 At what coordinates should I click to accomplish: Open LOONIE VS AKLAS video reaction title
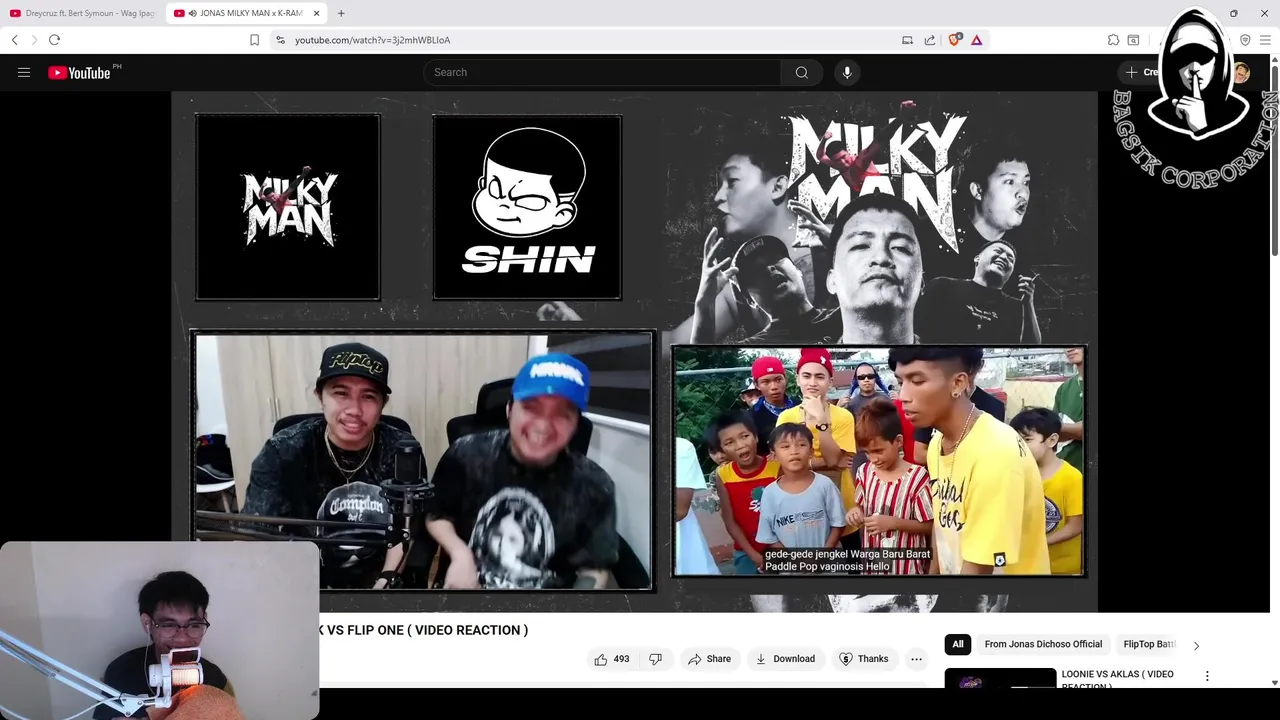1117,678
